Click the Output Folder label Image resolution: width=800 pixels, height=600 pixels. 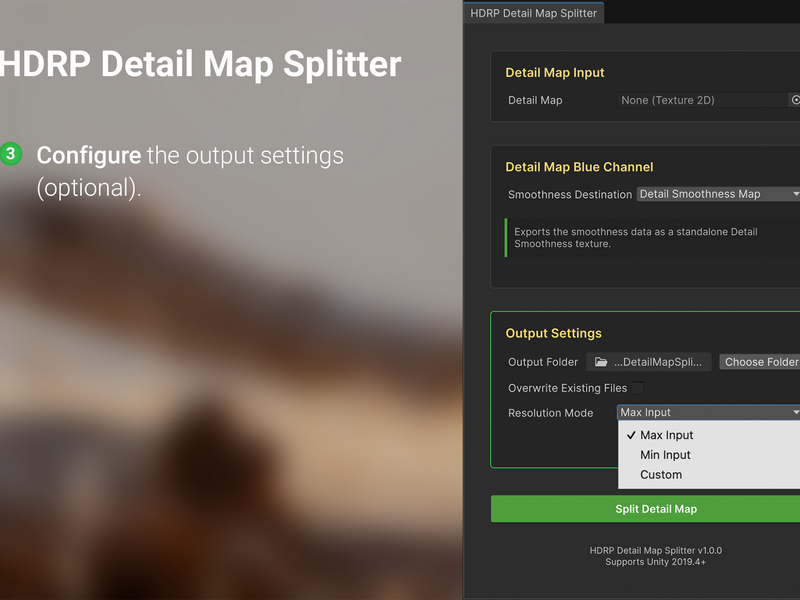coord(543,362)
